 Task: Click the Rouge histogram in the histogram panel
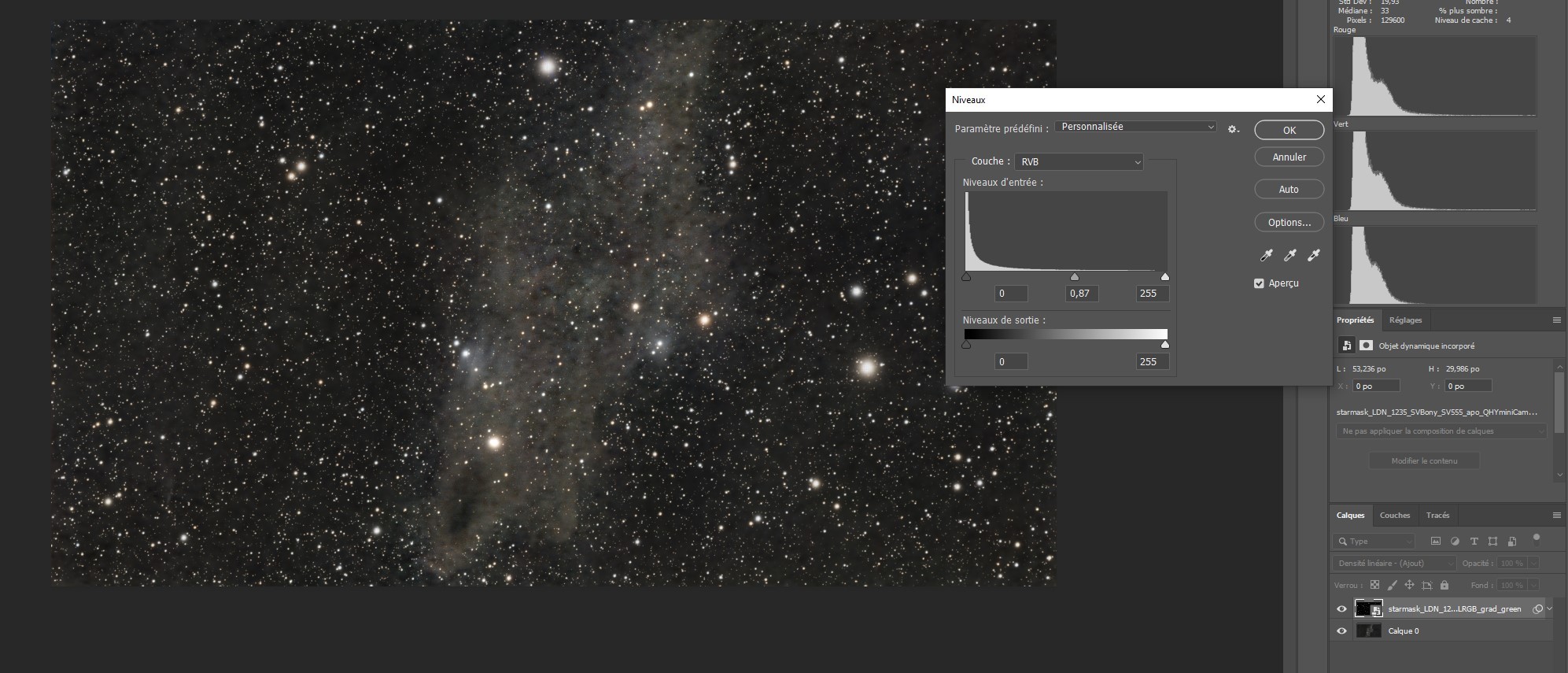(x=1435, y=76)
